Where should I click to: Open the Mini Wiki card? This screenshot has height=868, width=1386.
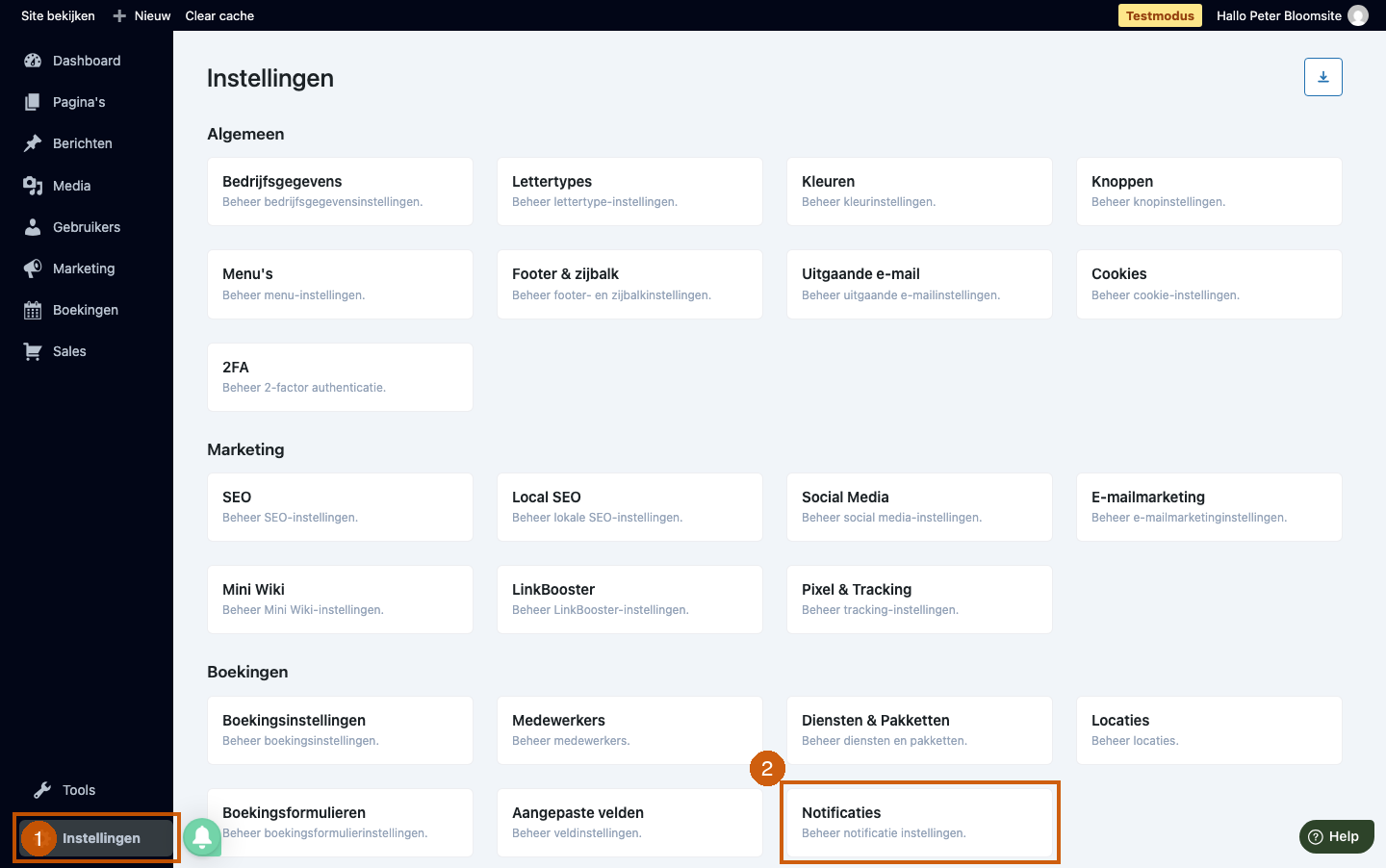pyautogui.click(x=340, y=600)
